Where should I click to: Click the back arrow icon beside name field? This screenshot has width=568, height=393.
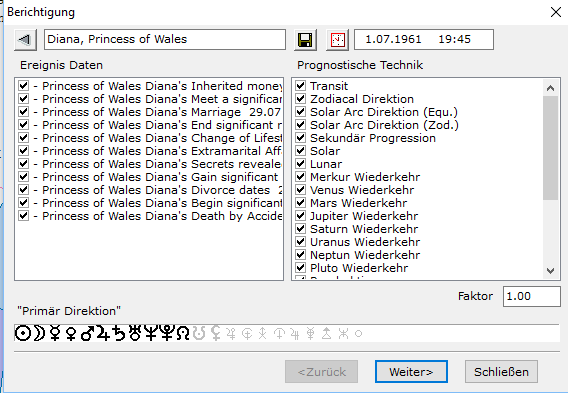[25, 39]
